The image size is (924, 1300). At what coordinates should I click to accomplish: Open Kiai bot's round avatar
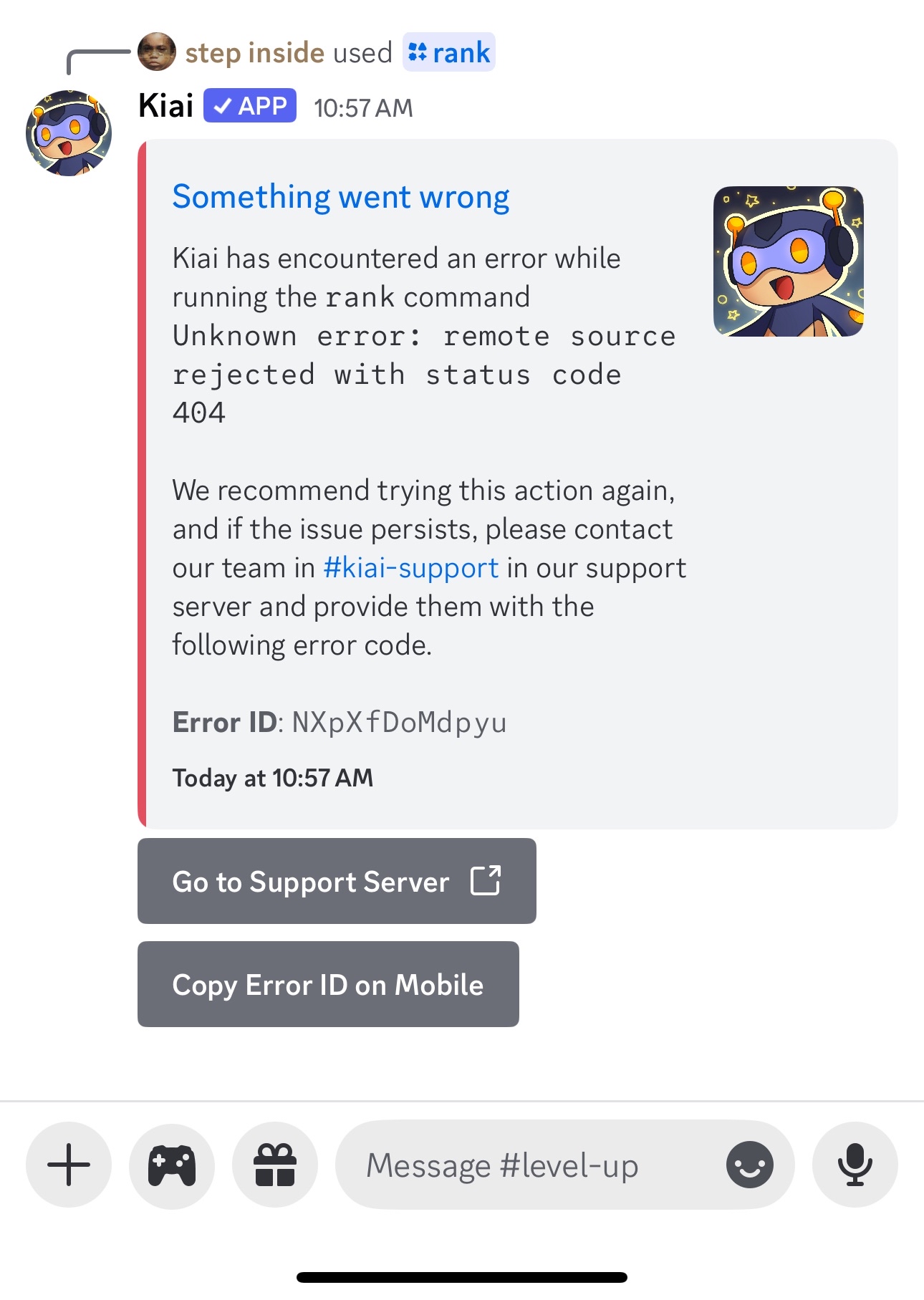pos(69,133)
